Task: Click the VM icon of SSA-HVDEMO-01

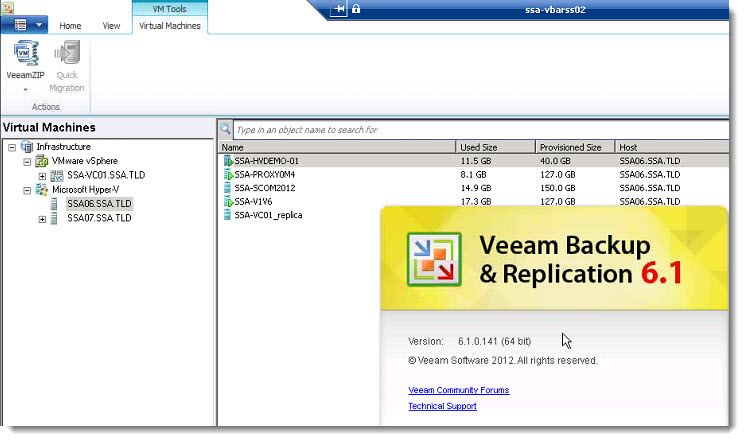Action: click(228, 161)
